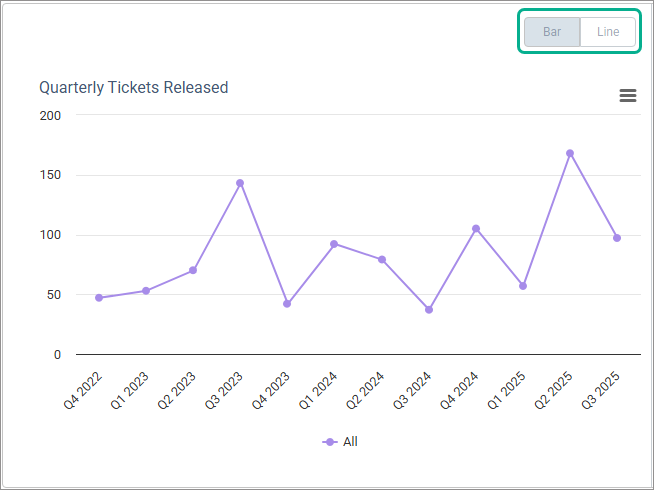Click the Q3 2024 data point
Screen dimensions: 654x490
[429, 310]
